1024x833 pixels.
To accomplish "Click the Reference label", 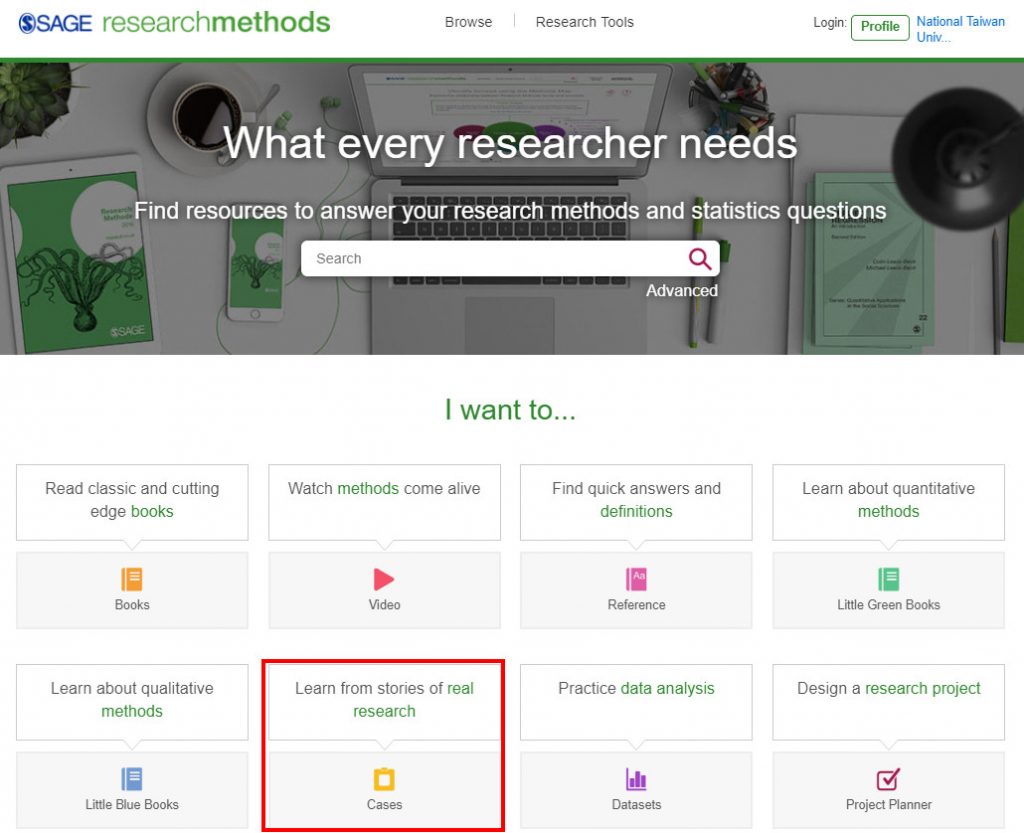I will point(636,605).
